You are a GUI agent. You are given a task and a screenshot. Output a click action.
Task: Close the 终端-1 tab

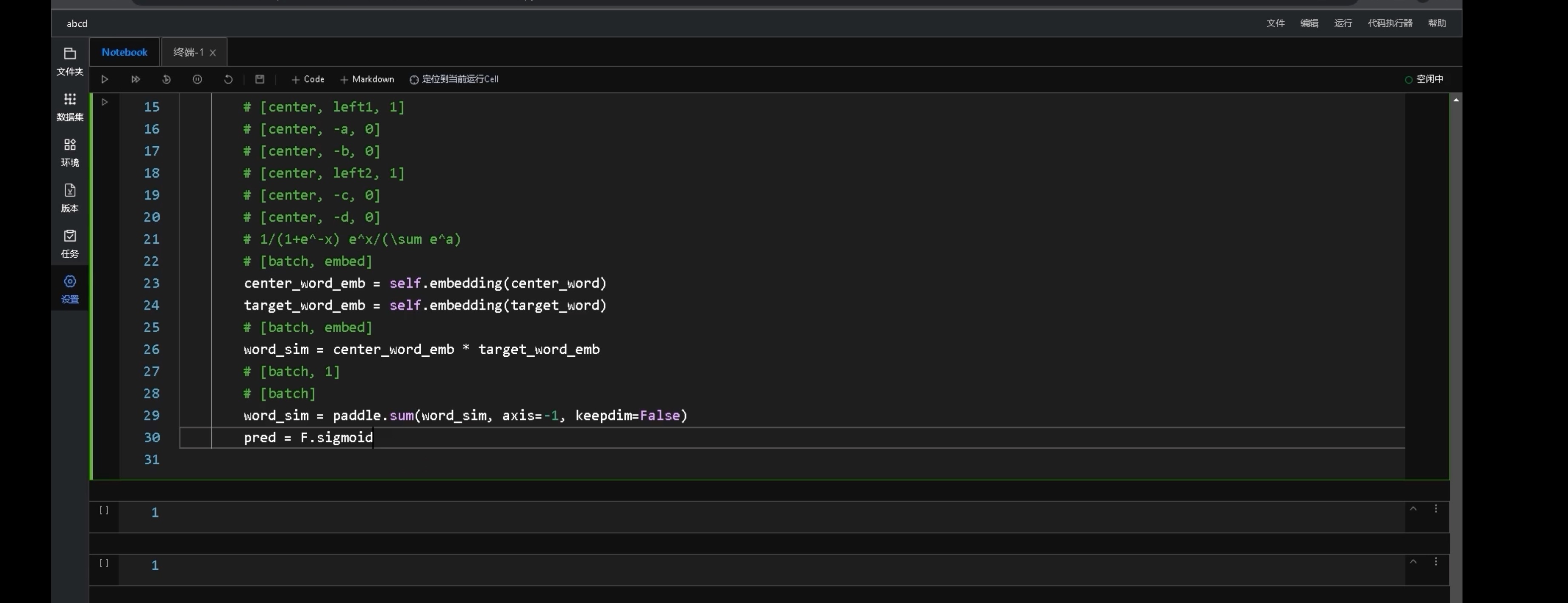pyautogui.click(x=213, y=53)
